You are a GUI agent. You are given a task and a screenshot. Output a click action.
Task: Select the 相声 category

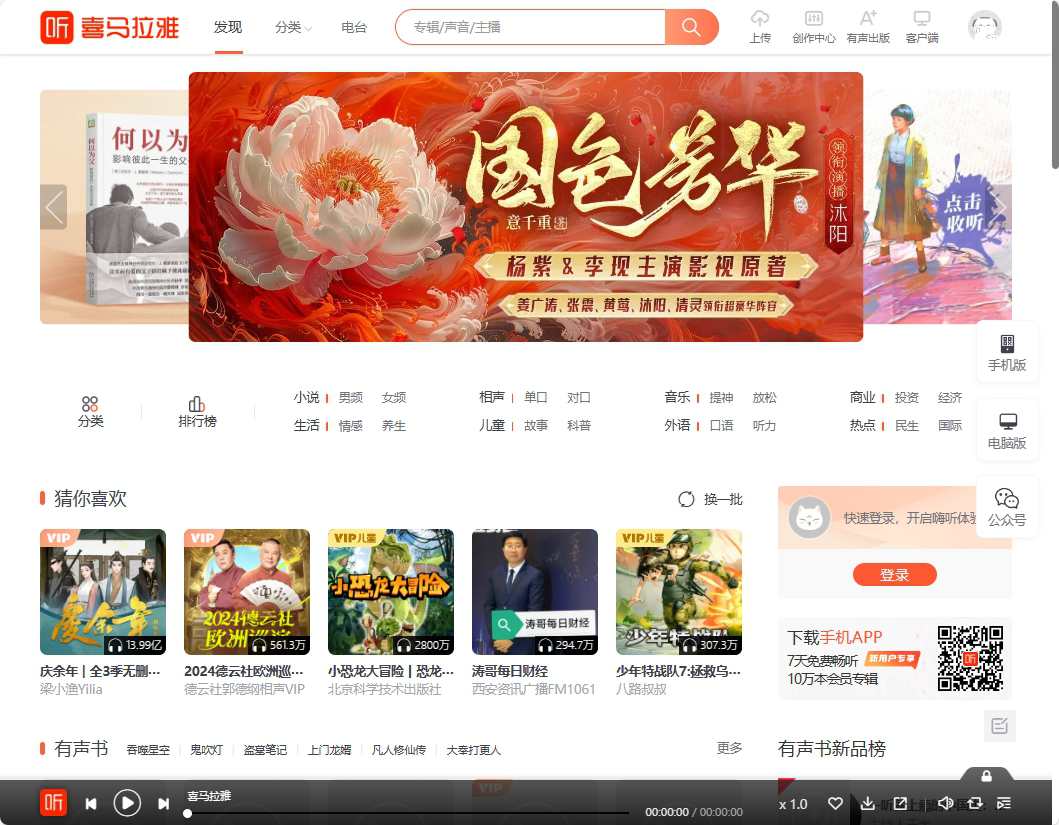coord(492,397)
